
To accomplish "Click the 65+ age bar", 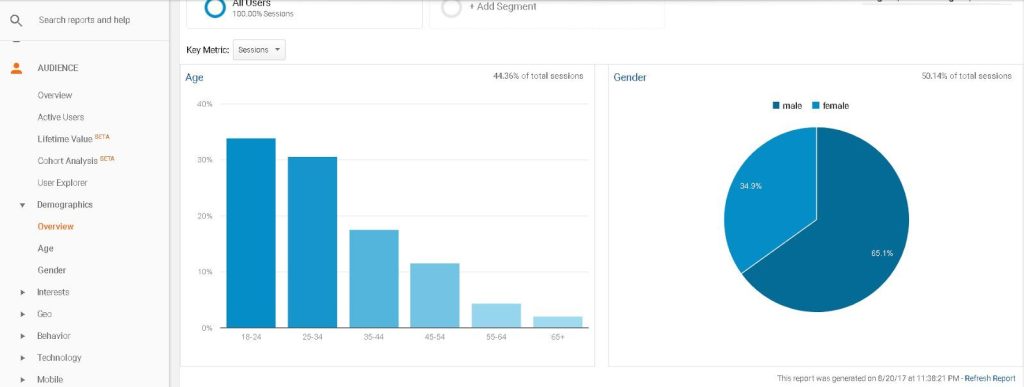I will click(x=558, y=322).
